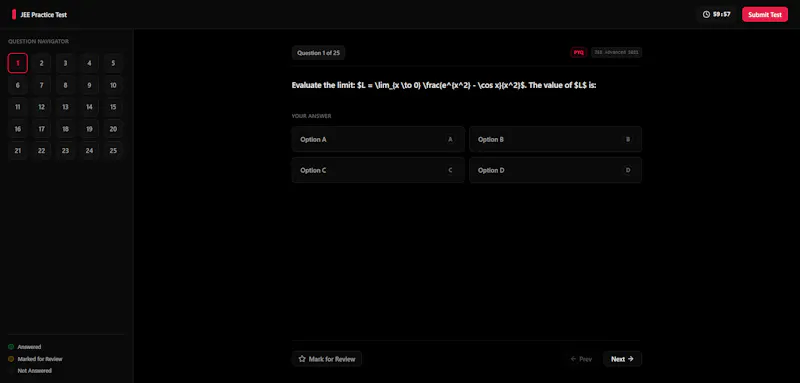Navigate to question 15
This screenshot has width=800, height=383.
[113, 107]
